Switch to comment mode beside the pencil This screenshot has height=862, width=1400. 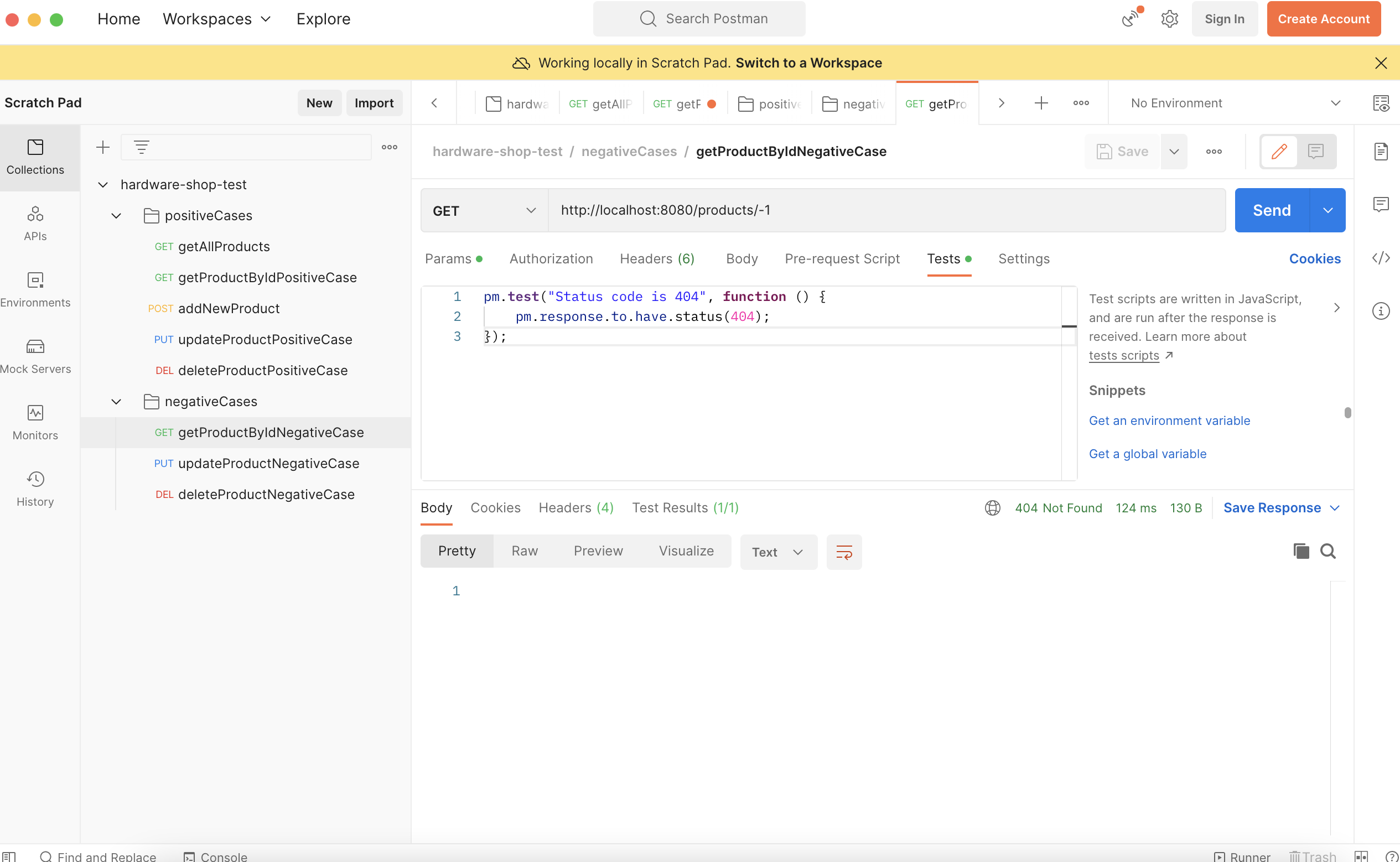click(x=1316, y=151)
